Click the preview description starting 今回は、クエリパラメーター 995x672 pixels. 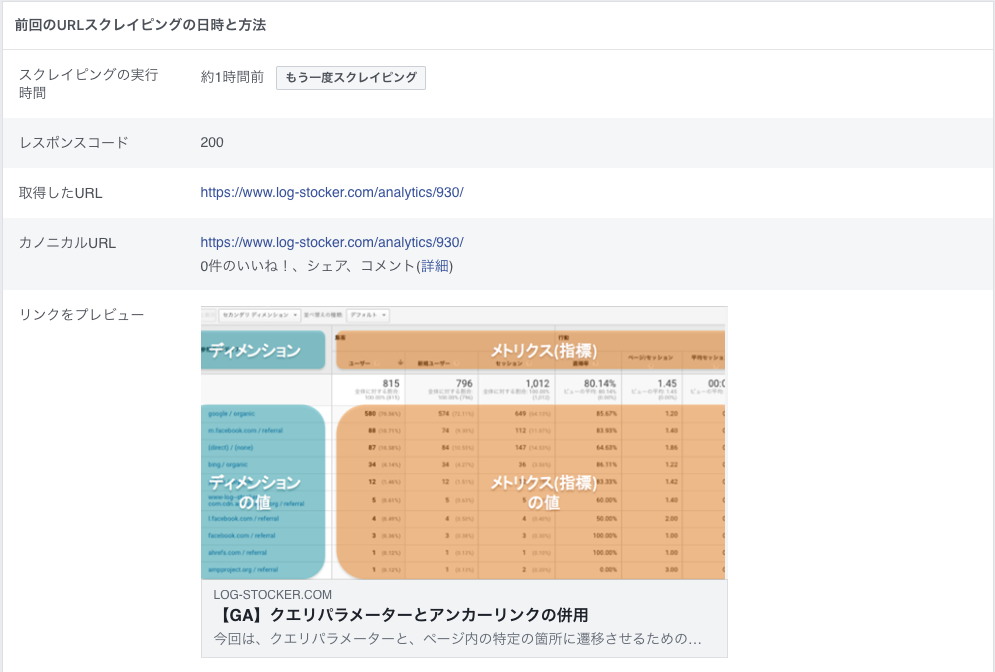click(x=458, y=638)
